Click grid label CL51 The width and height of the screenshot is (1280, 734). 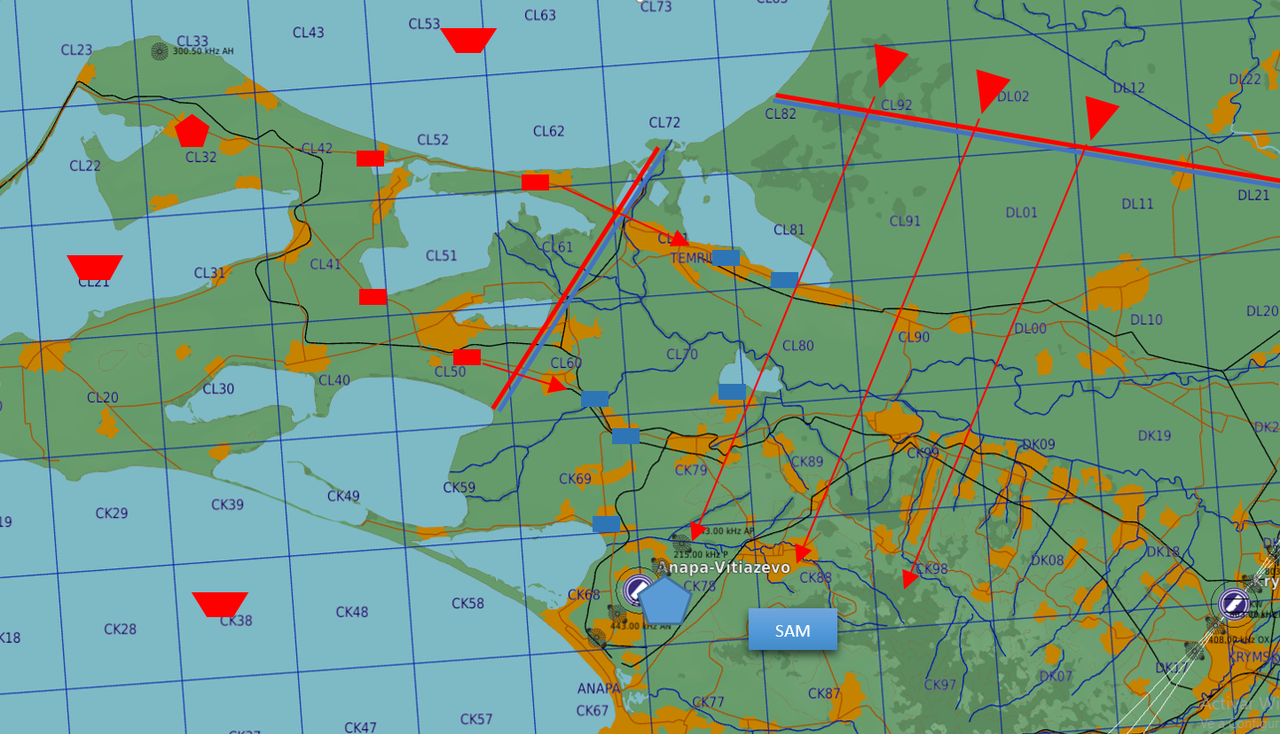(x=441, y=255)
